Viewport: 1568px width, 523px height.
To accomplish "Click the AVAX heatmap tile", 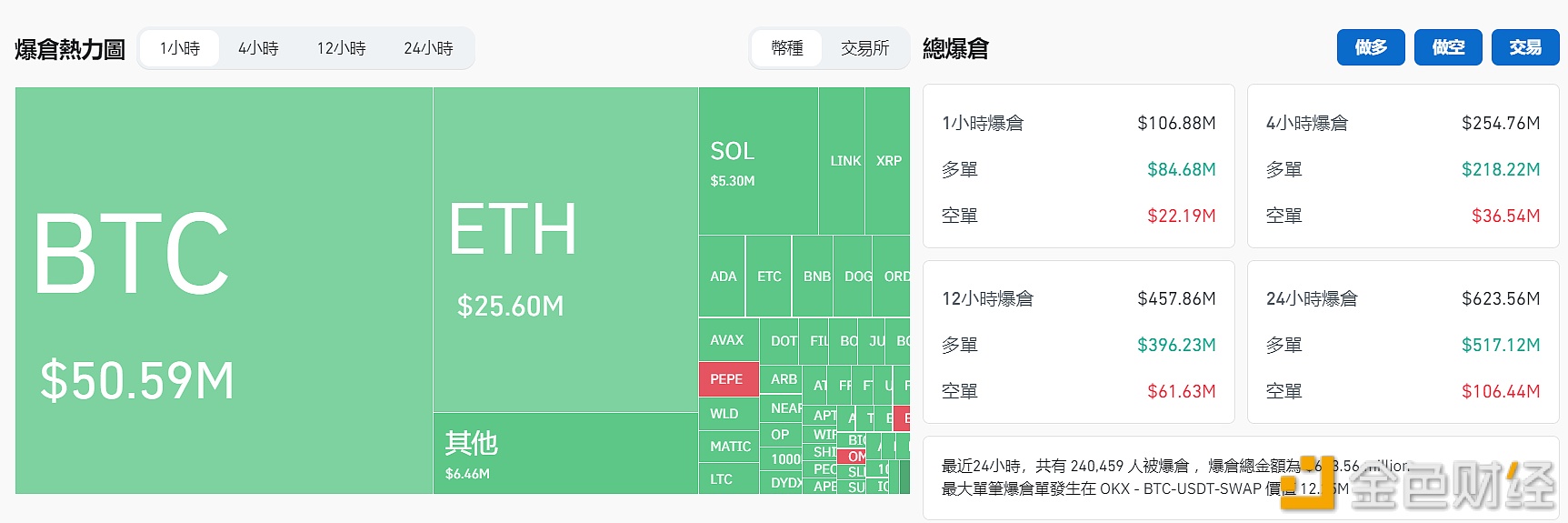I will click(728, 340).
